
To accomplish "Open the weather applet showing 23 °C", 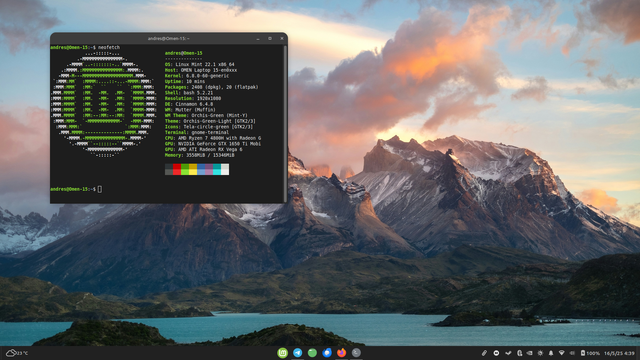I will pyautogui.click(x=17, y=353).
